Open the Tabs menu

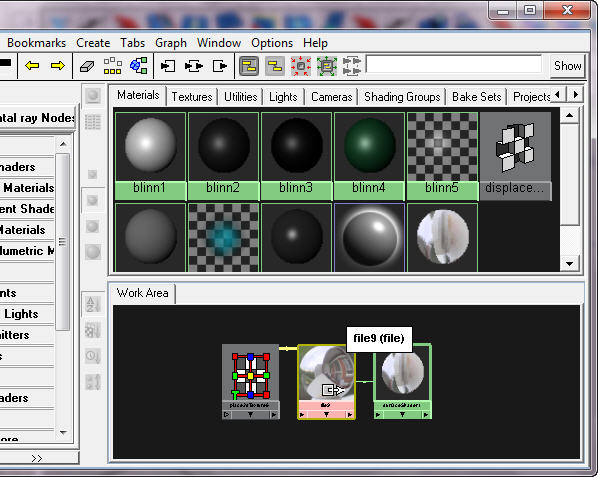point(132,43)
